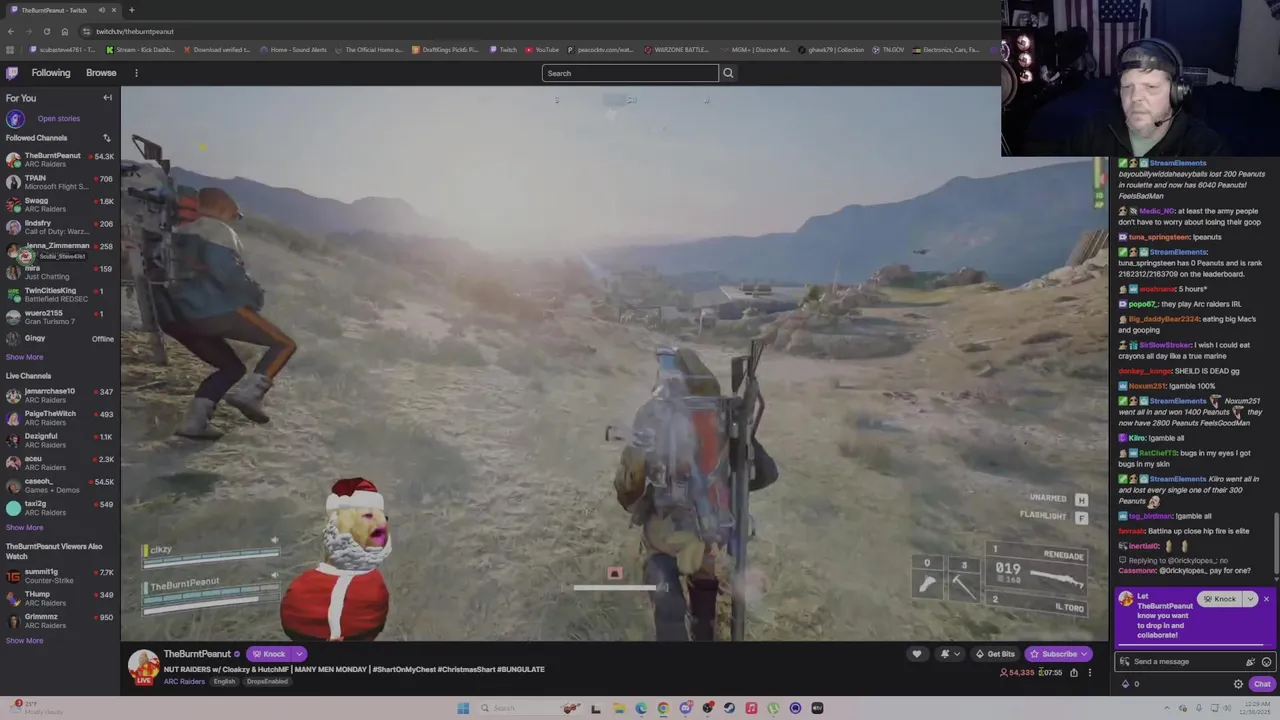Collapse the For You sidebar
Viewport: 1280px width, 720px height.
107,98
